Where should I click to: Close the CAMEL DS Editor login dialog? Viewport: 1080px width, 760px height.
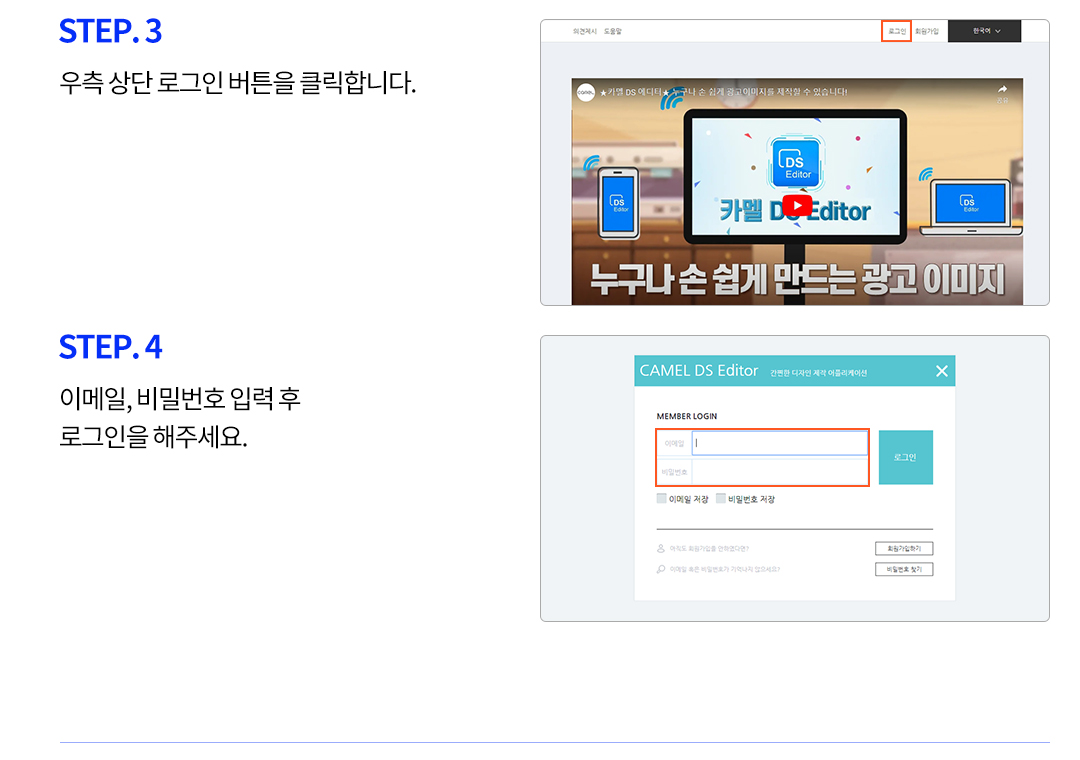(942, 371)
